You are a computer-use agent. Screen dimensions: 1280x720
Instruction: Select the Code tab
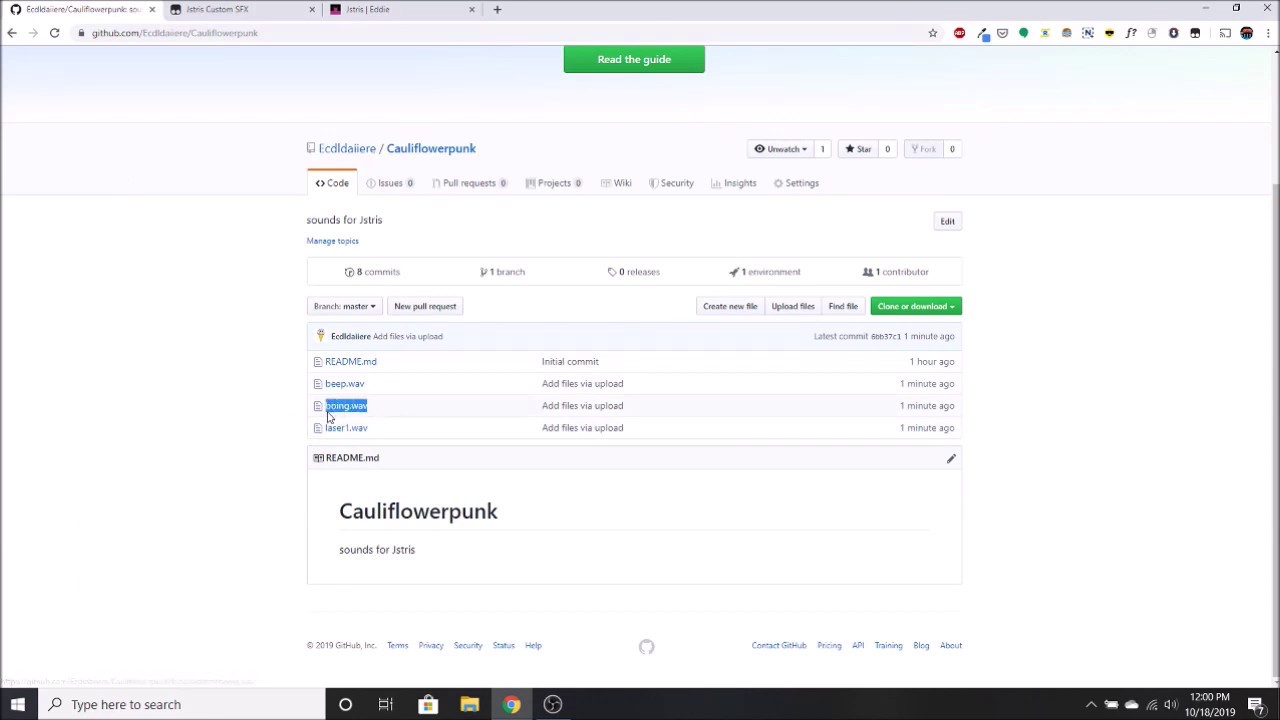pos(332,183)
